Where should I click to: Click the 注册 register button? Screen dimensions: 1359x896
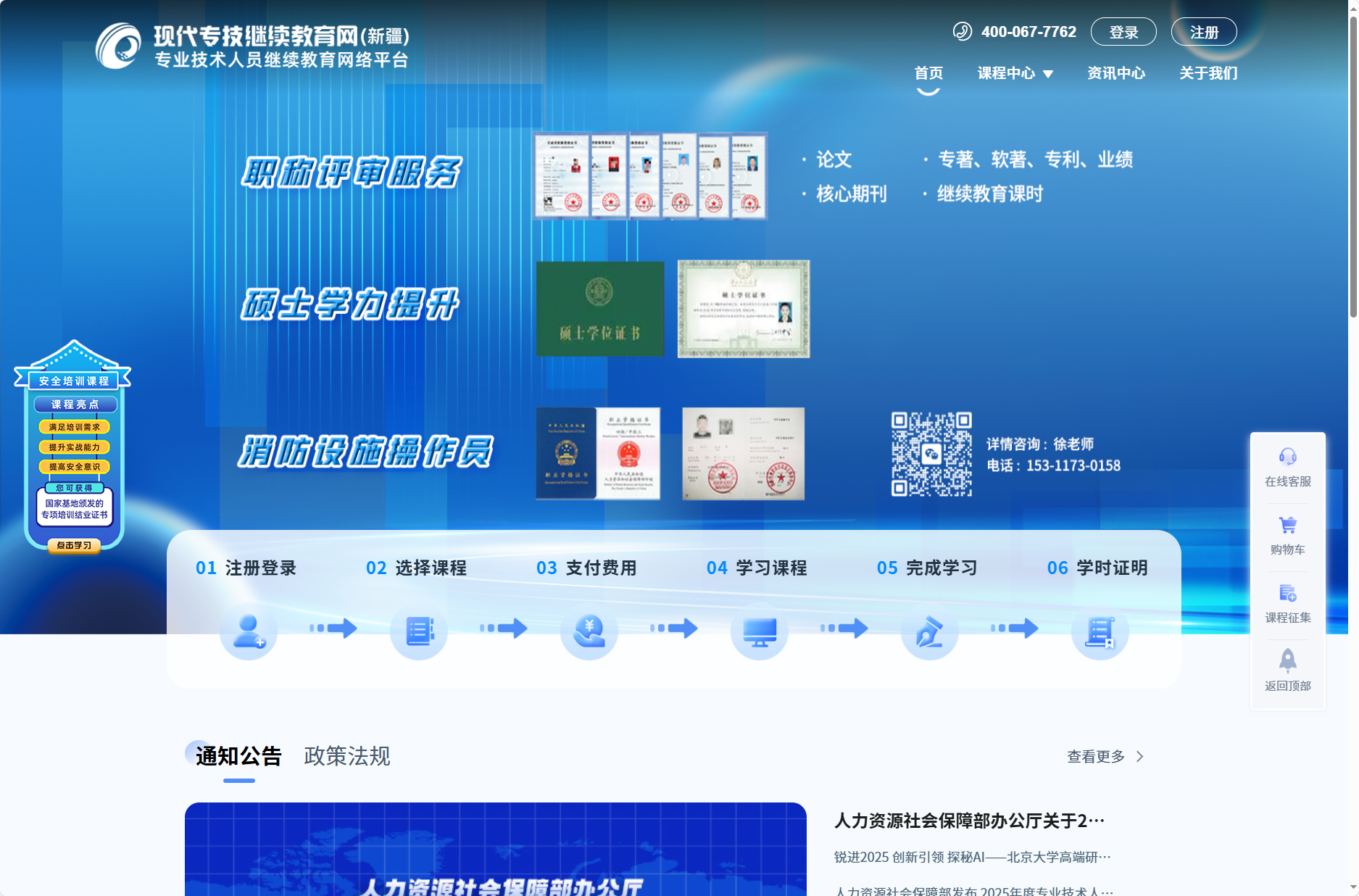1204,32
